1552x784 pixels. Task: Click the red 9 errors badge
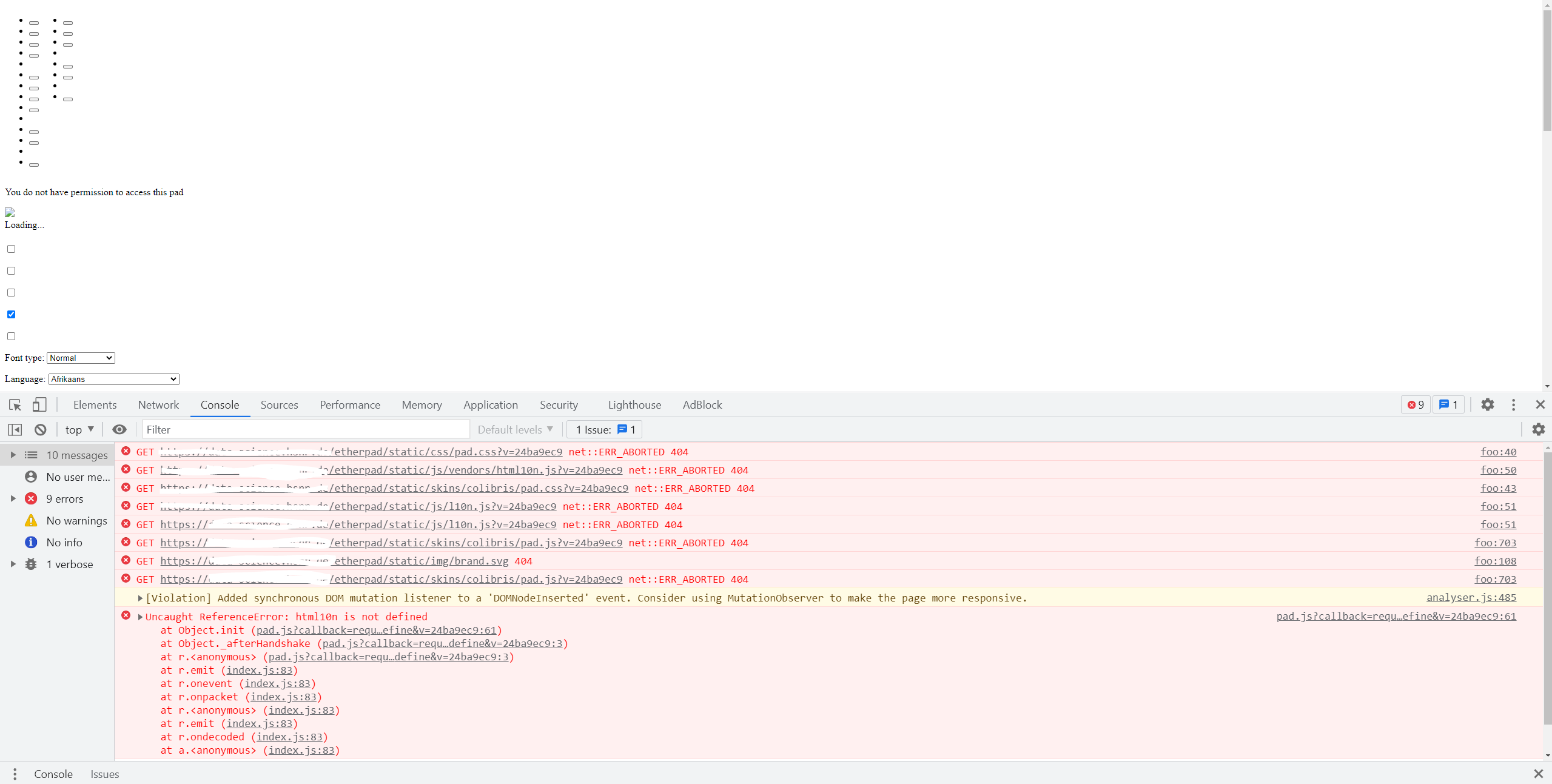pos(1414,404)
